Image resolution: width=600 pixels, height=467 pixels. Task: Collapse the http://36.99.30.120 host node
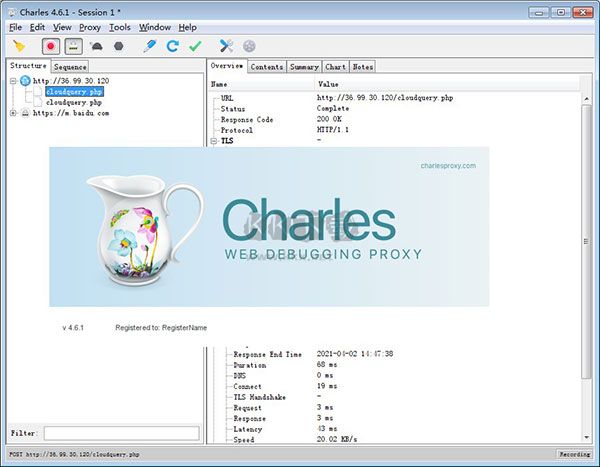click(x=13, y=81)
